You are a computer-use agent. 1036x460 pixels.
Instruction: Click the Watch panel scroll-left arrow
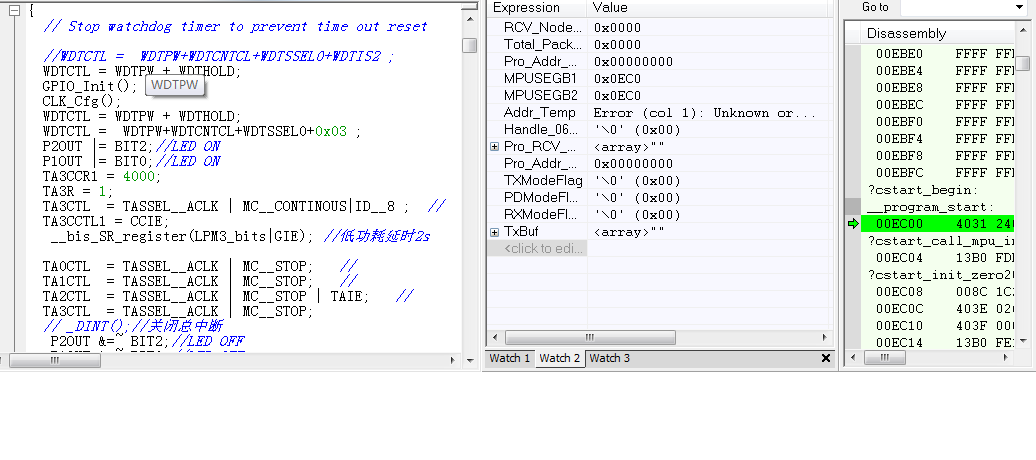(x=496, y=337)
